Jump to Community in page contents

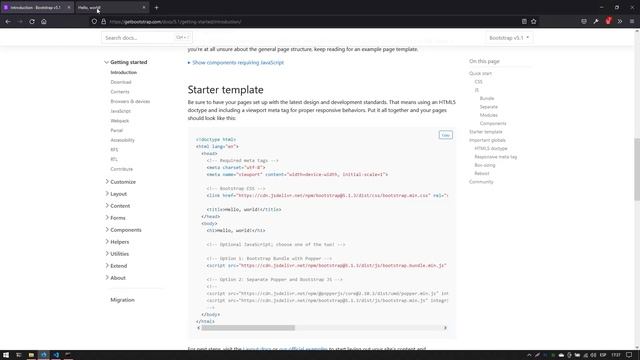coord(481,182)
